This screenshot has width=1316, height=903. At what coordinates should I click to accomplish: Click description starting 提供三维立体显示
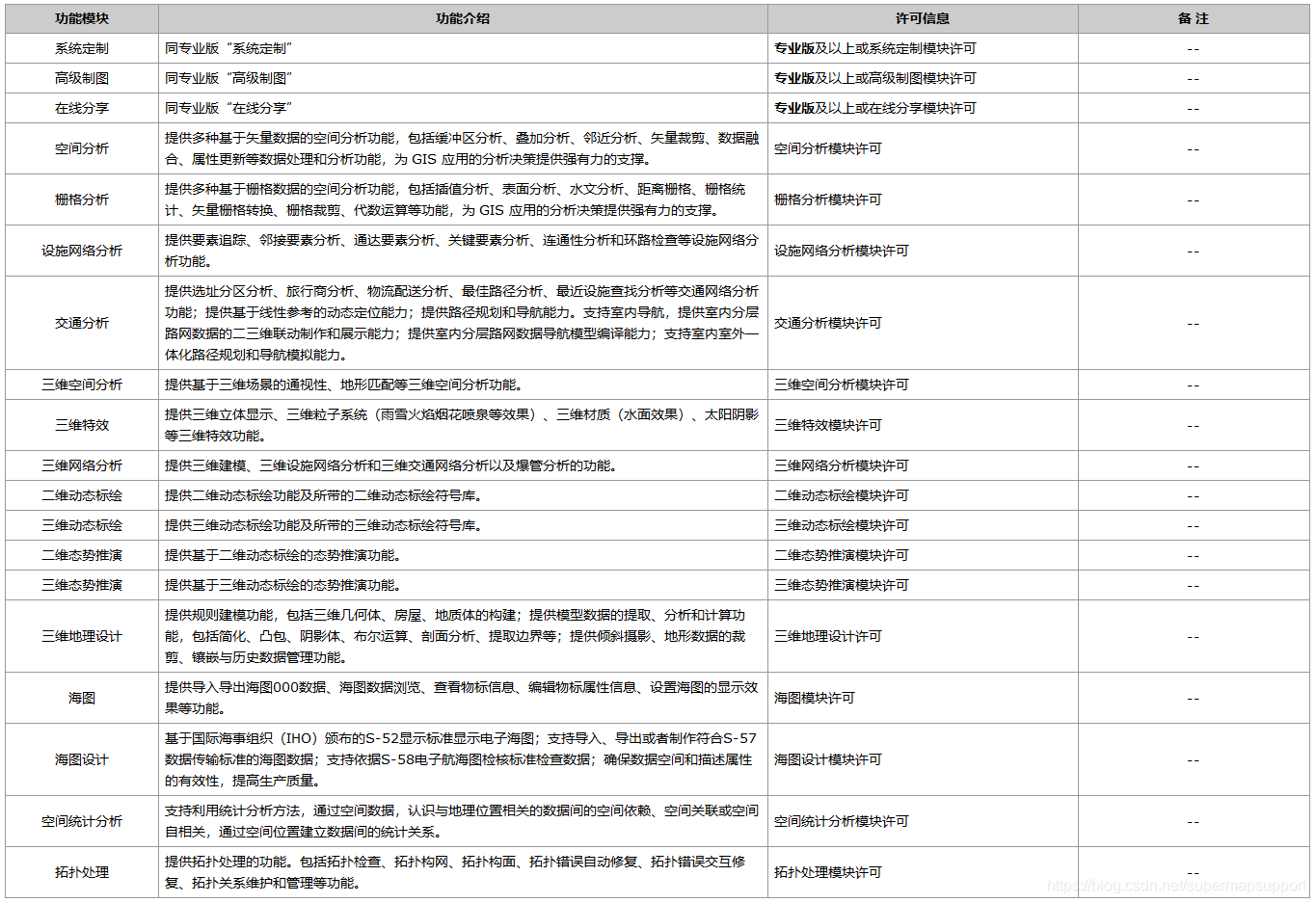462,425
